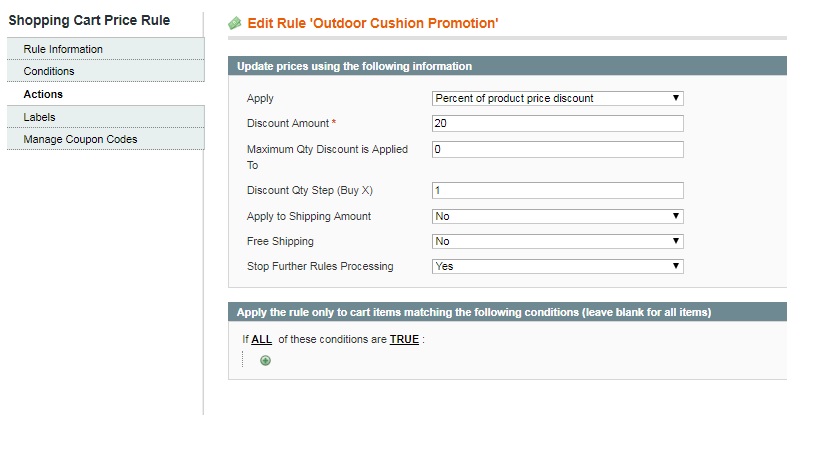Viewport: 819px width, 460px height.
Task: Expand the Apply to Shipping Amount dropdown
Action: tap(557, 216)
